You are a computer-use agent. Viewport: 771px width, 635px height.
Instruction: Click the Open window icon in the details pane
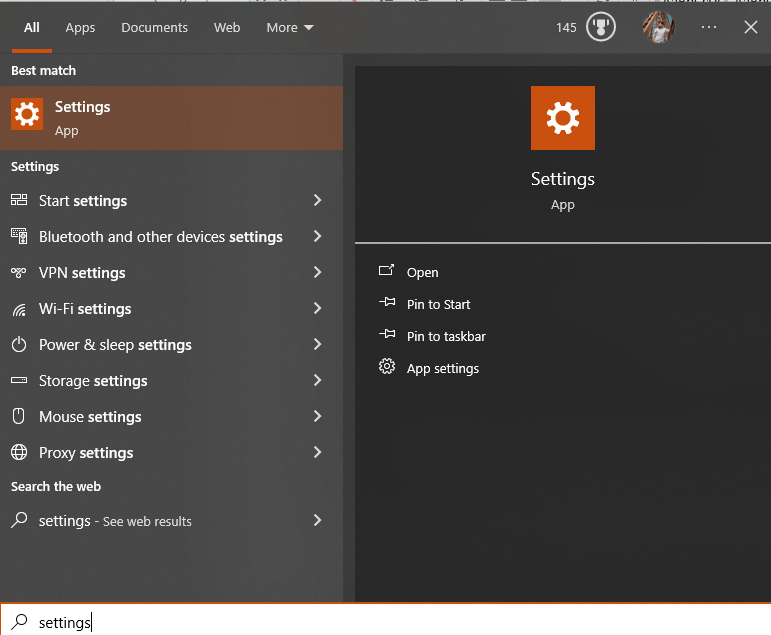(x=386, y=271)
